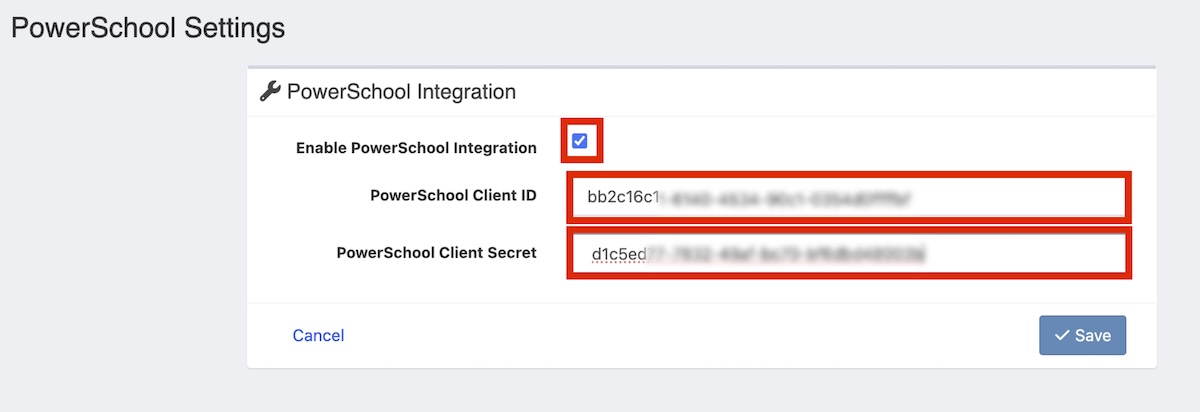Click the PowerSchool Client Secret label
The height and width of the screenshot is (412, 1200).
tap(436, 253)
